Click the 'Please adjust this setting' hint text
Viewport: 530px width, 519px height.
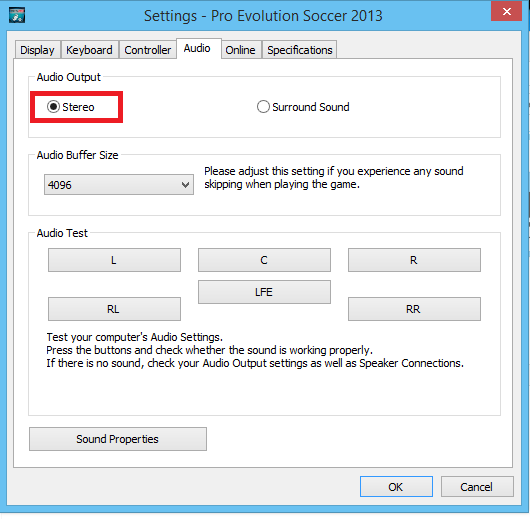click(x=333, y=178)
